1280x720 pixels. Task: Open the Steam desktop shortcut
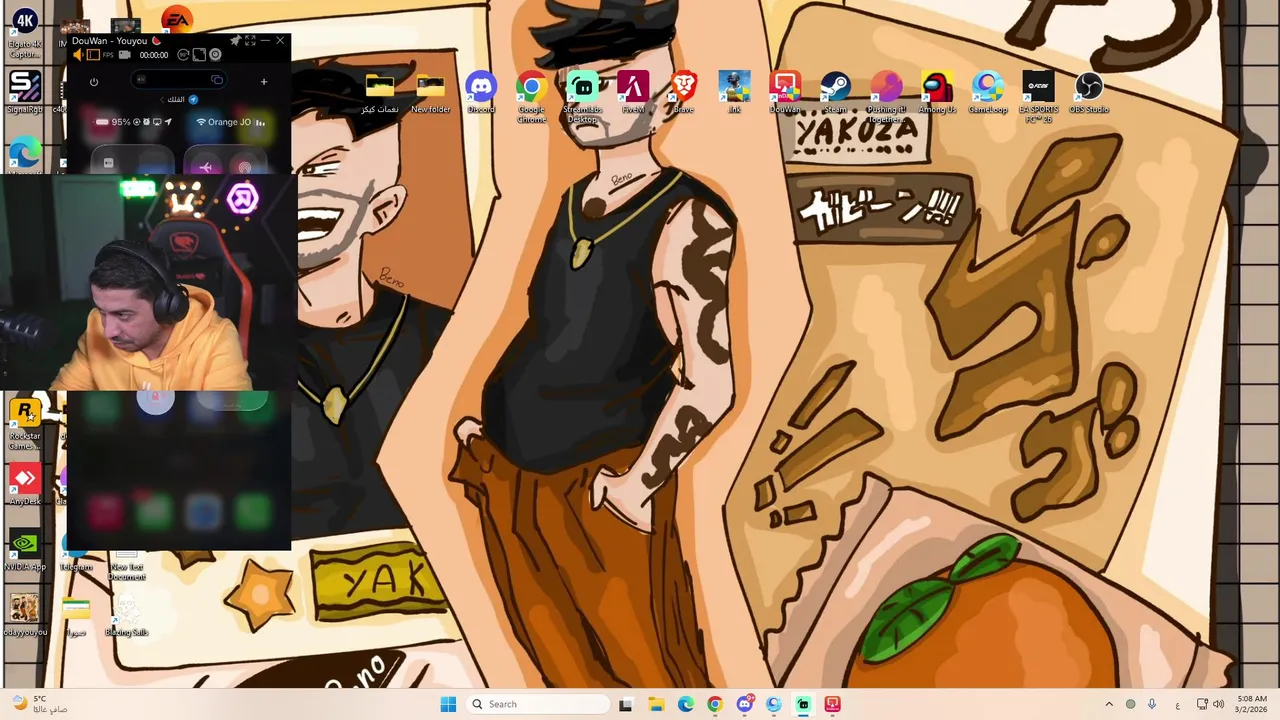pyautogui.click(x=836, y=93)
